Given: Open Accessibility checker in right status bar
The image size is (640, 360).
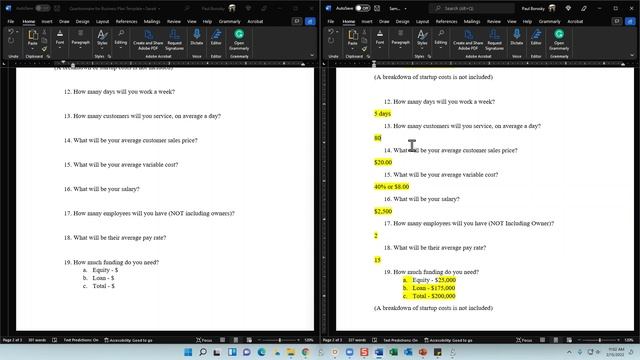Looking at the screenshot, I should (448, 340).
